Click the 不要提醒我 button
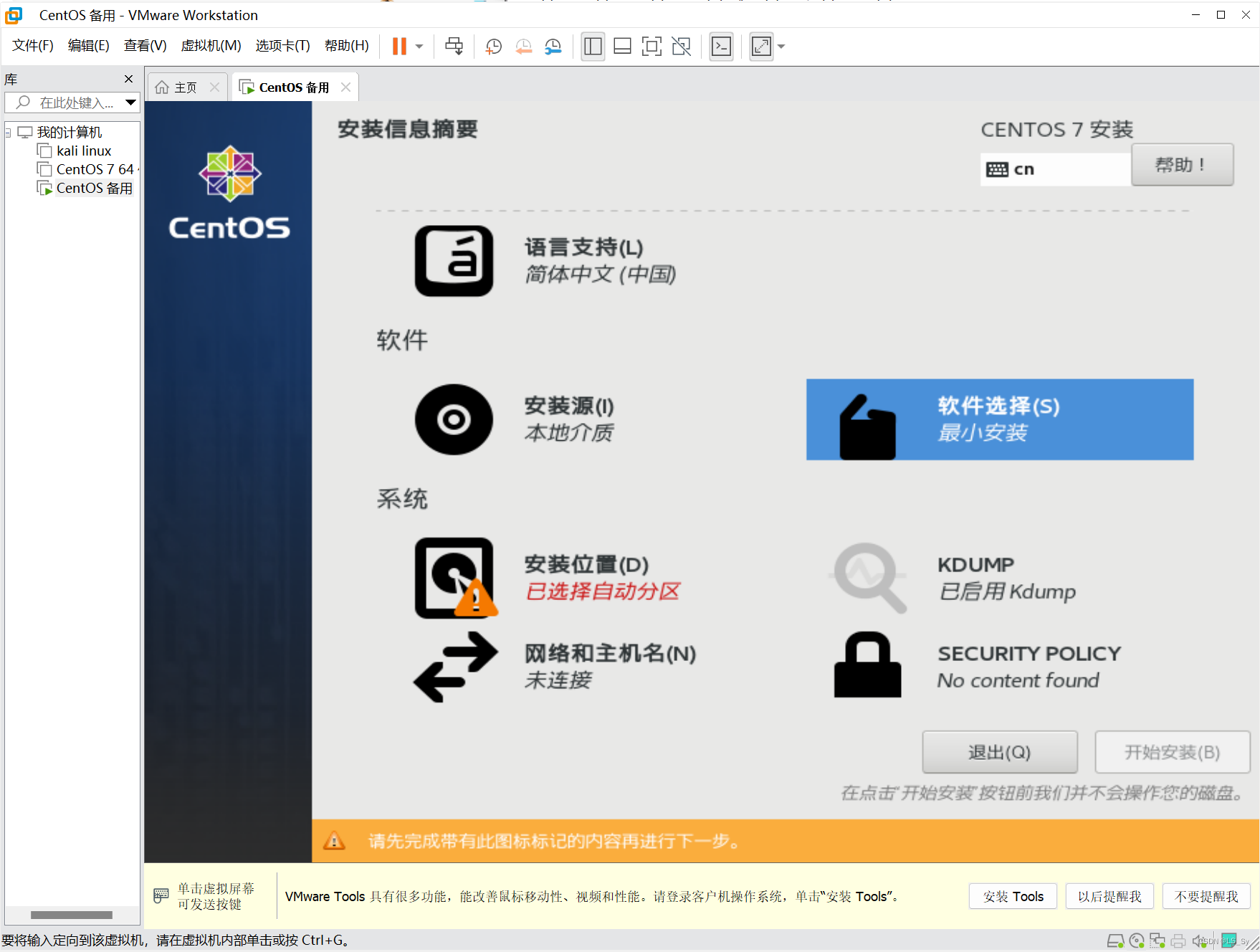The width and height of the screenshot is (1260, 952). (1206, 896)
